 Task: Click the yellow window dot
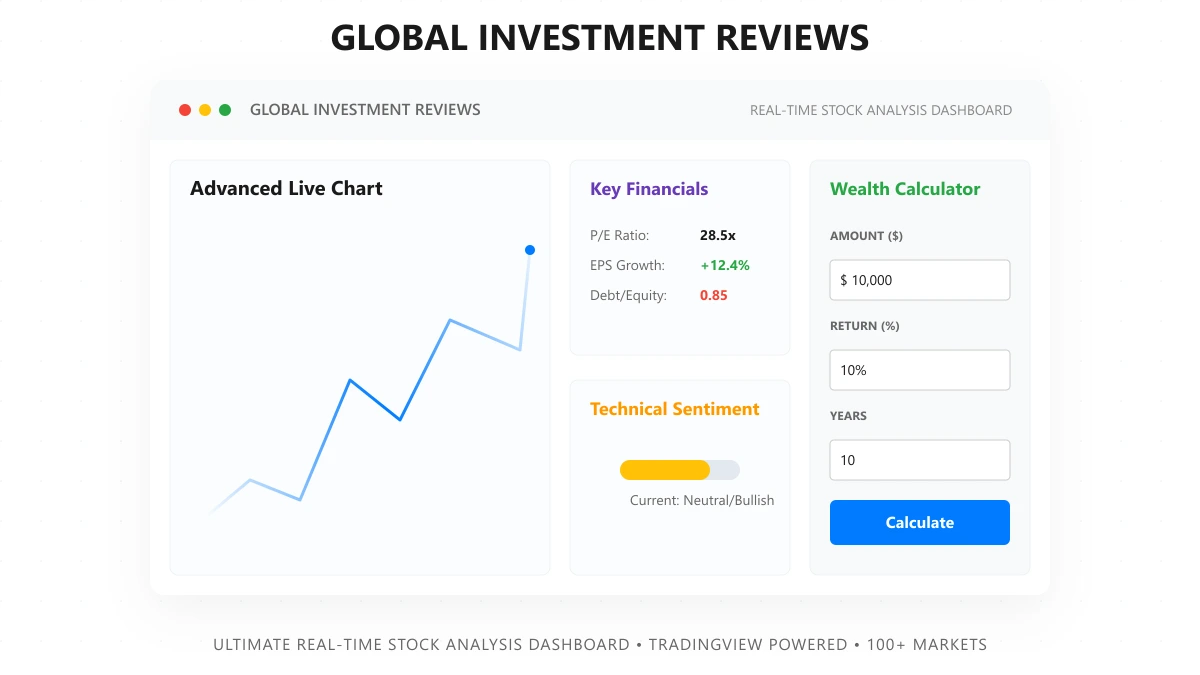point(205,110)
